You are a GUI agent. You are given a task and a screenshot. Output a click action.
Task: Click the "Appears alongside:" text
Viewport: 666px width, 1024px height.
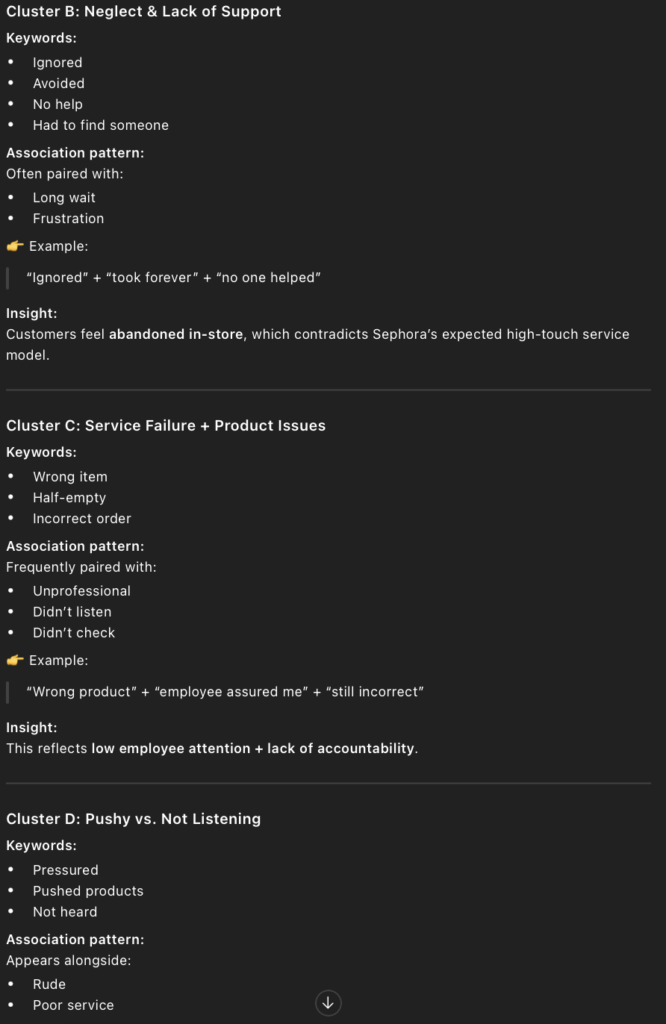tap(68, 960)
